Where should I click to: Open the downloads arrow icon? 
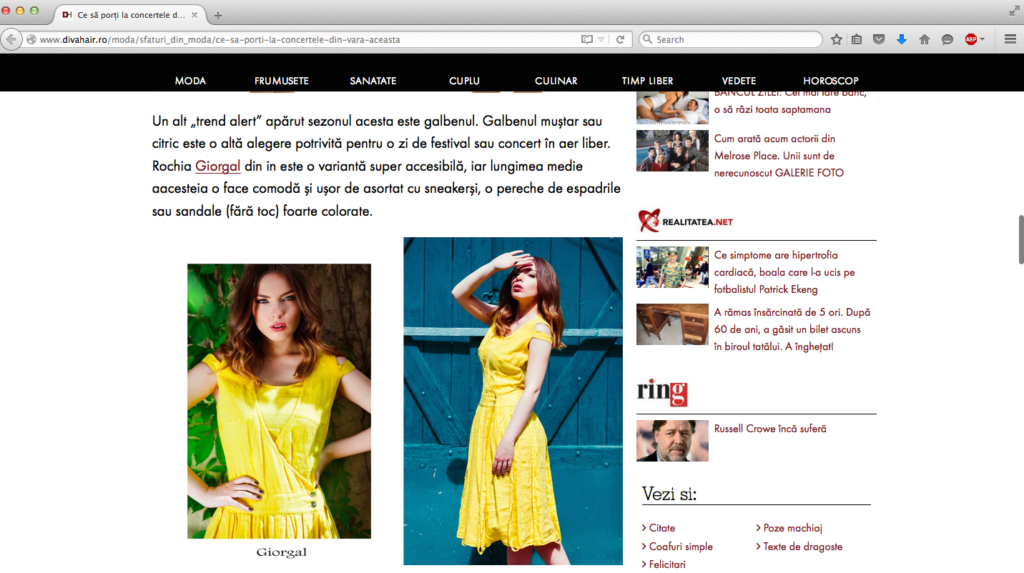pyautogui.click(x=901, y=39)
